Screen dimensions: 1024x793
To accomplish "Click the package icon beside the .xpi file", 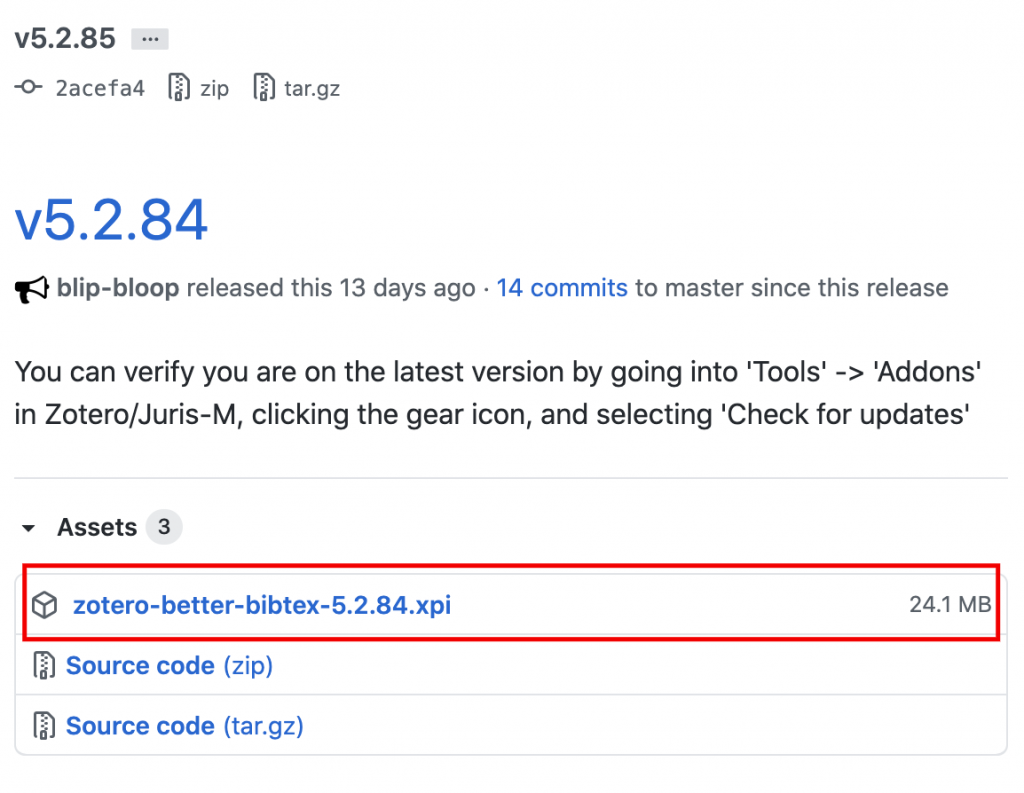I will point(44,605).
